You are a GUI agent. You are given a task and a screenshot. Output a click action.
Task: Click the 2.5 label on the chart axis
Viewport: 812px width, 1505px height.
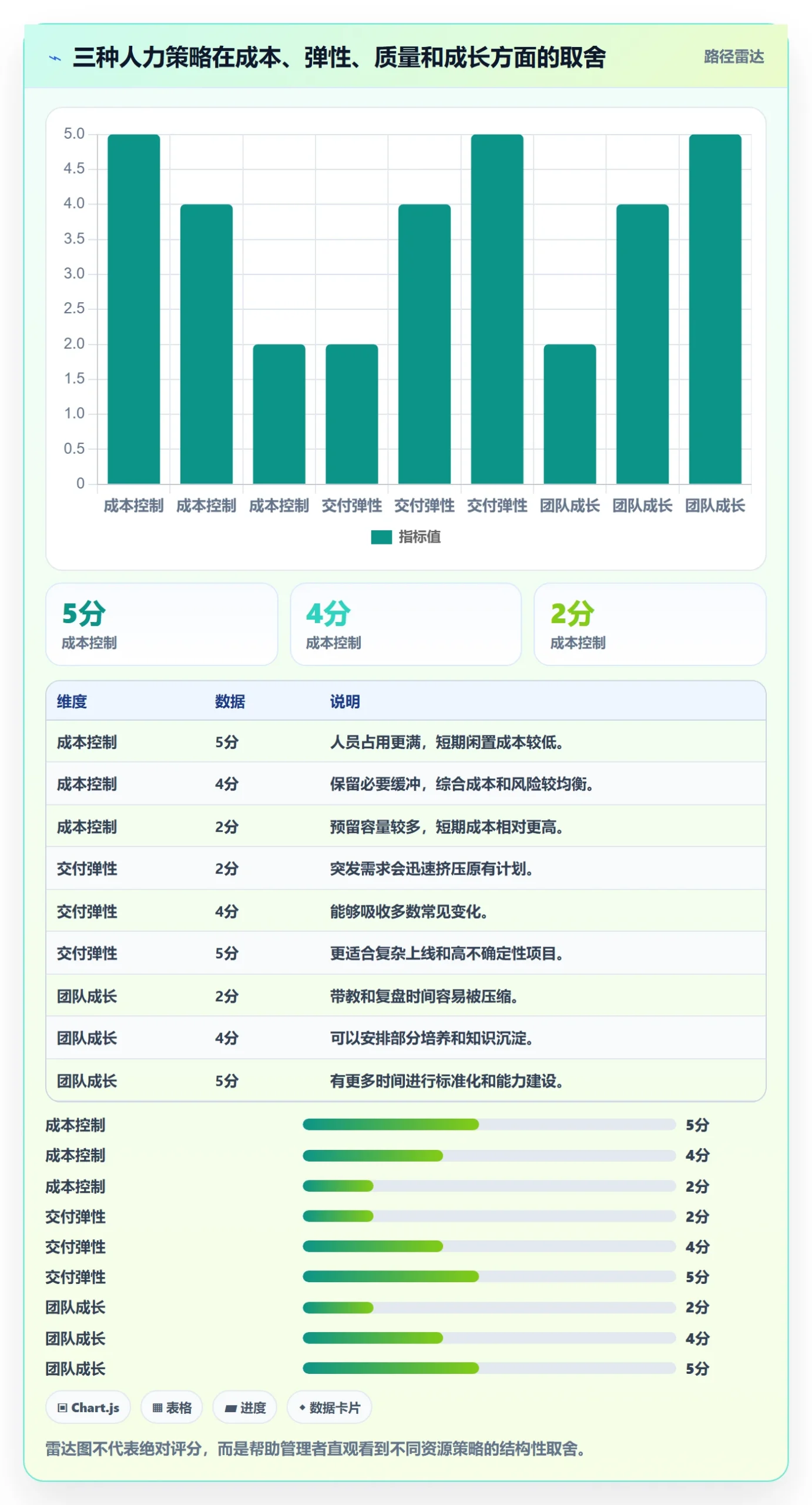point(74,309)
